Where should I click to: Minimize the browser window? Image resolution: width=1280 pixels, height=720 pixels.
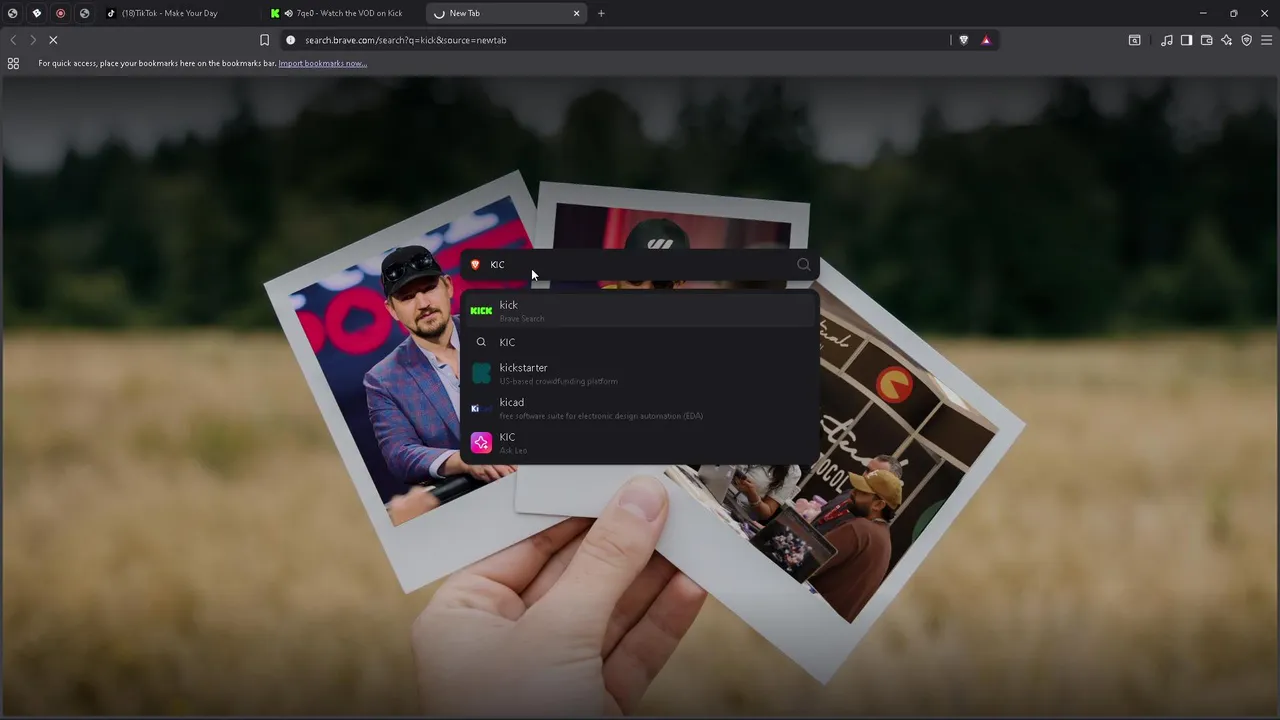1203,13
